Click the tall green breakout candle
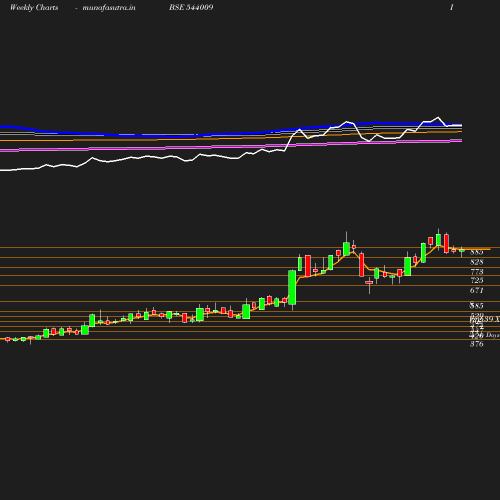500x500 pixels. pos(292,287)
